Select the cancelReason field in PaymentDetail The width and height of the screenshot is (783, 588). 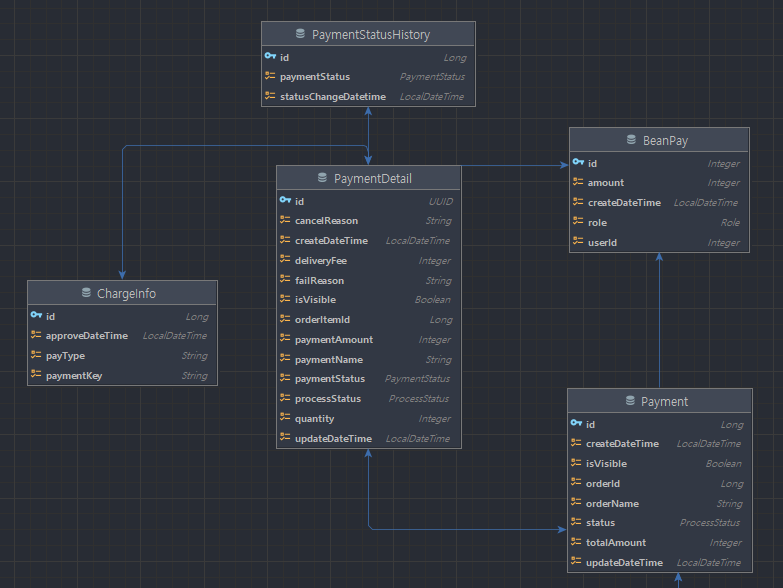coord(326,221)
